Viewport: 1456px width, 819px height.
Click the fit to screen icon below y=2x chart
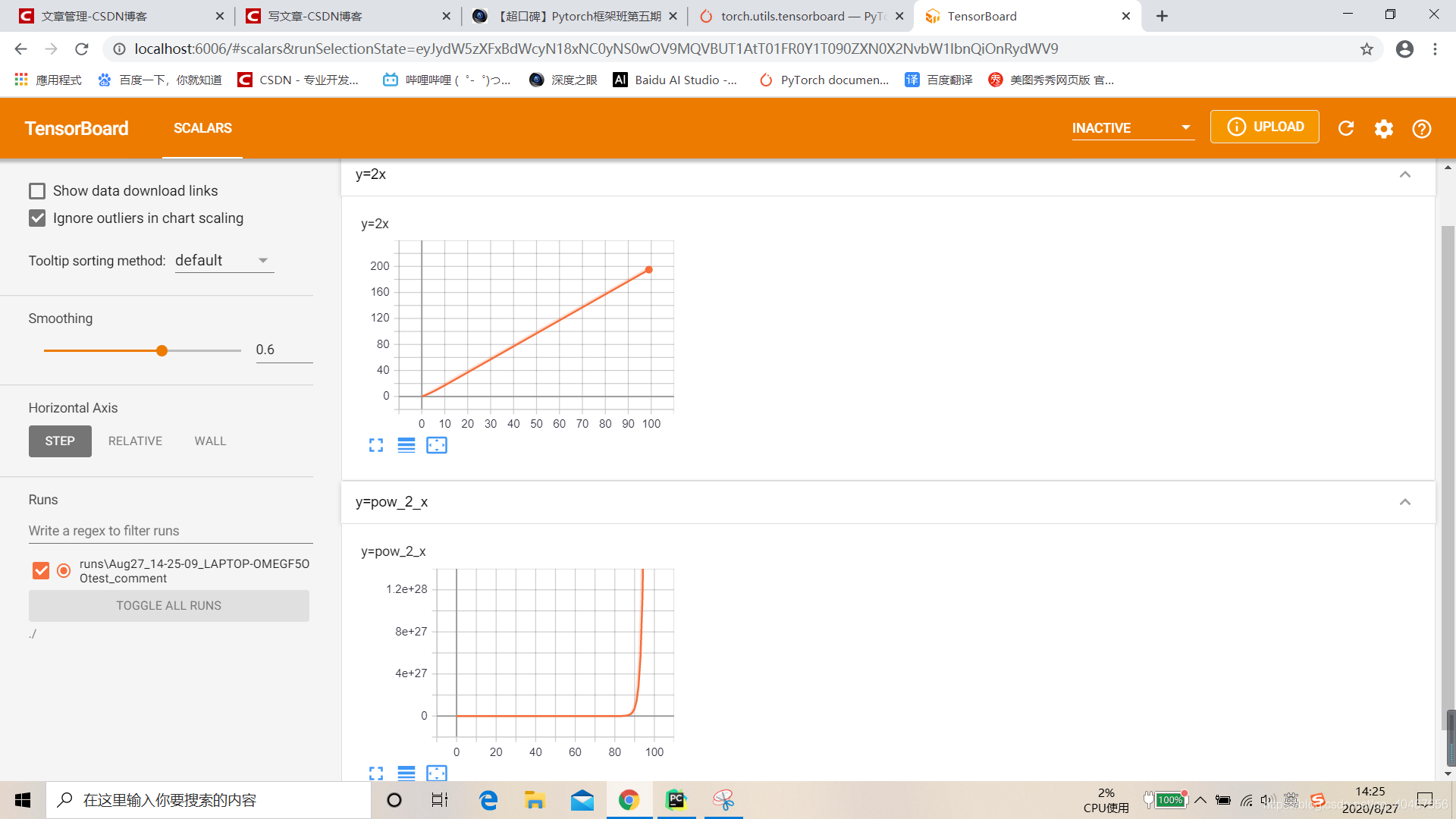click(x=435, y=446)
